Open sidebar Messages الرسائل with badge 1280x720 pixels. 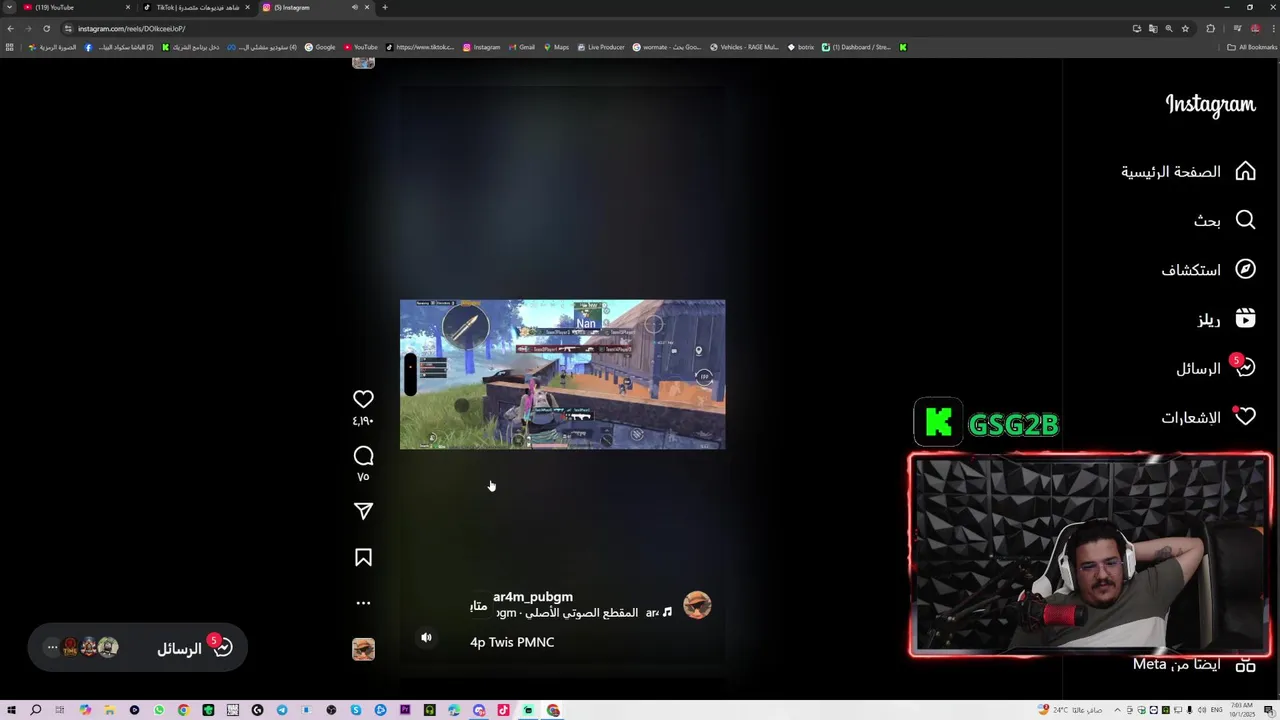(1216, 368)
